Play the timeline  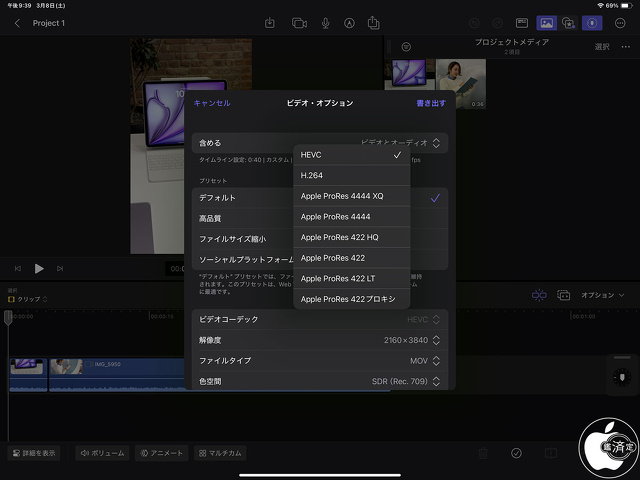39,269
